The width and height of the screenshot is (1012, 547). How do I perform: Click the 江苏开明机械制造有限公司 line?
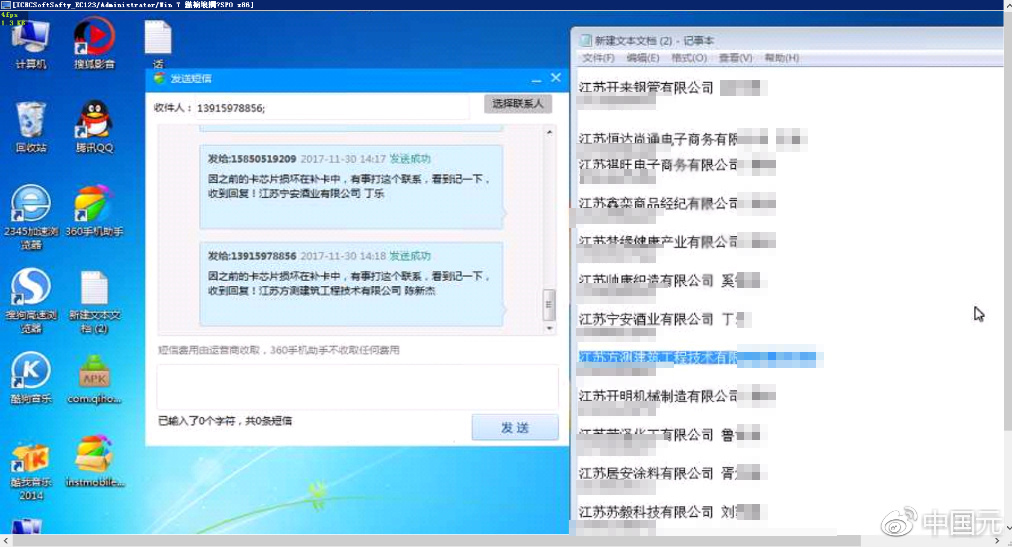tap(676, 395)
